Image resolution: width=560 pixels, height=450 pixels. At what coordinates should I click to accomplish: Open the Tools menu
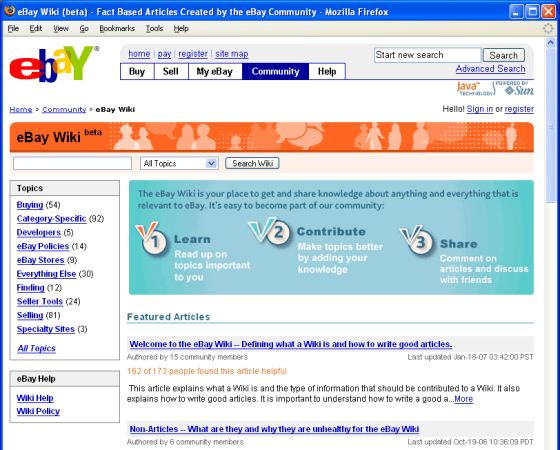tap(154, 28)
